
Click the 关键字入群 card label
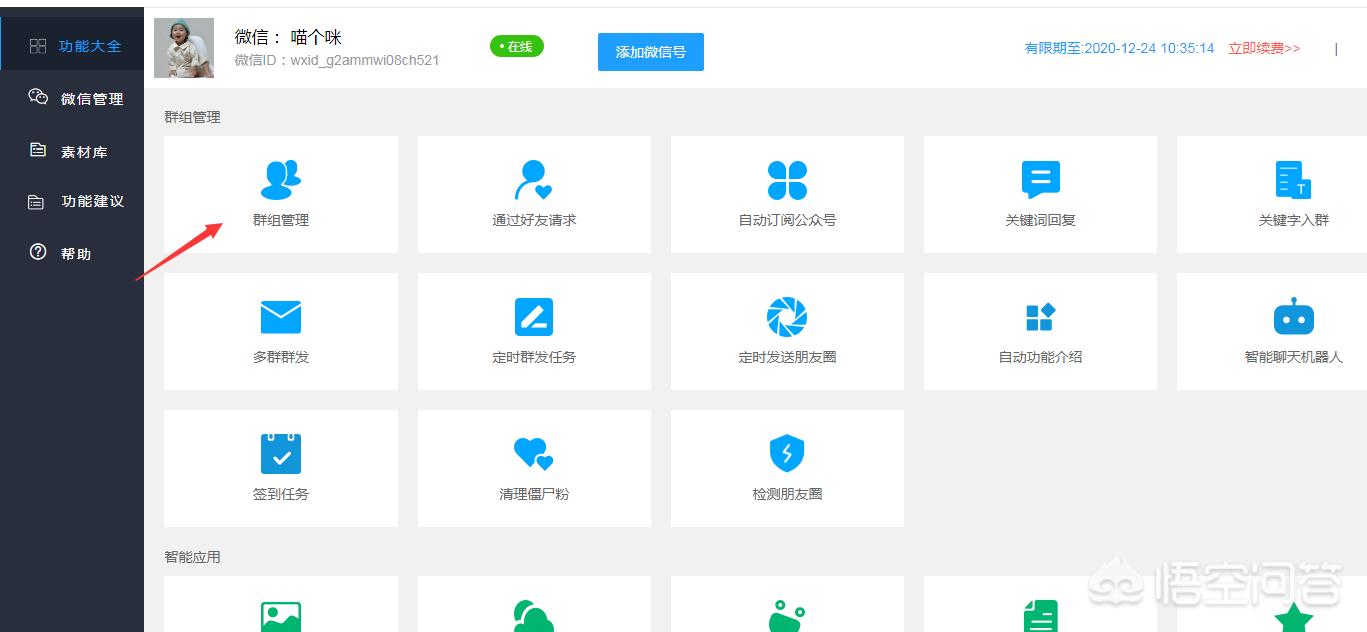coord(1293,220)
